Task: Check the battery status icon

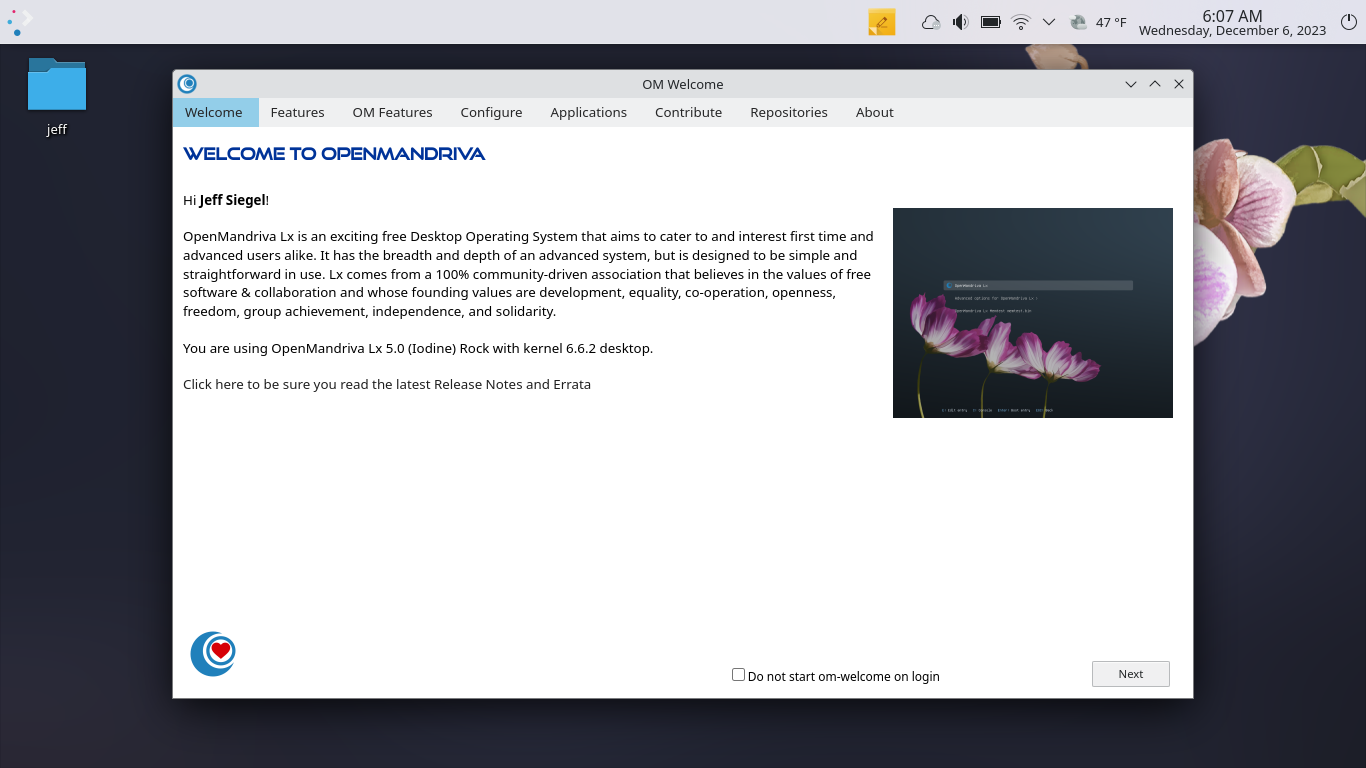Action: coord(991,22)
